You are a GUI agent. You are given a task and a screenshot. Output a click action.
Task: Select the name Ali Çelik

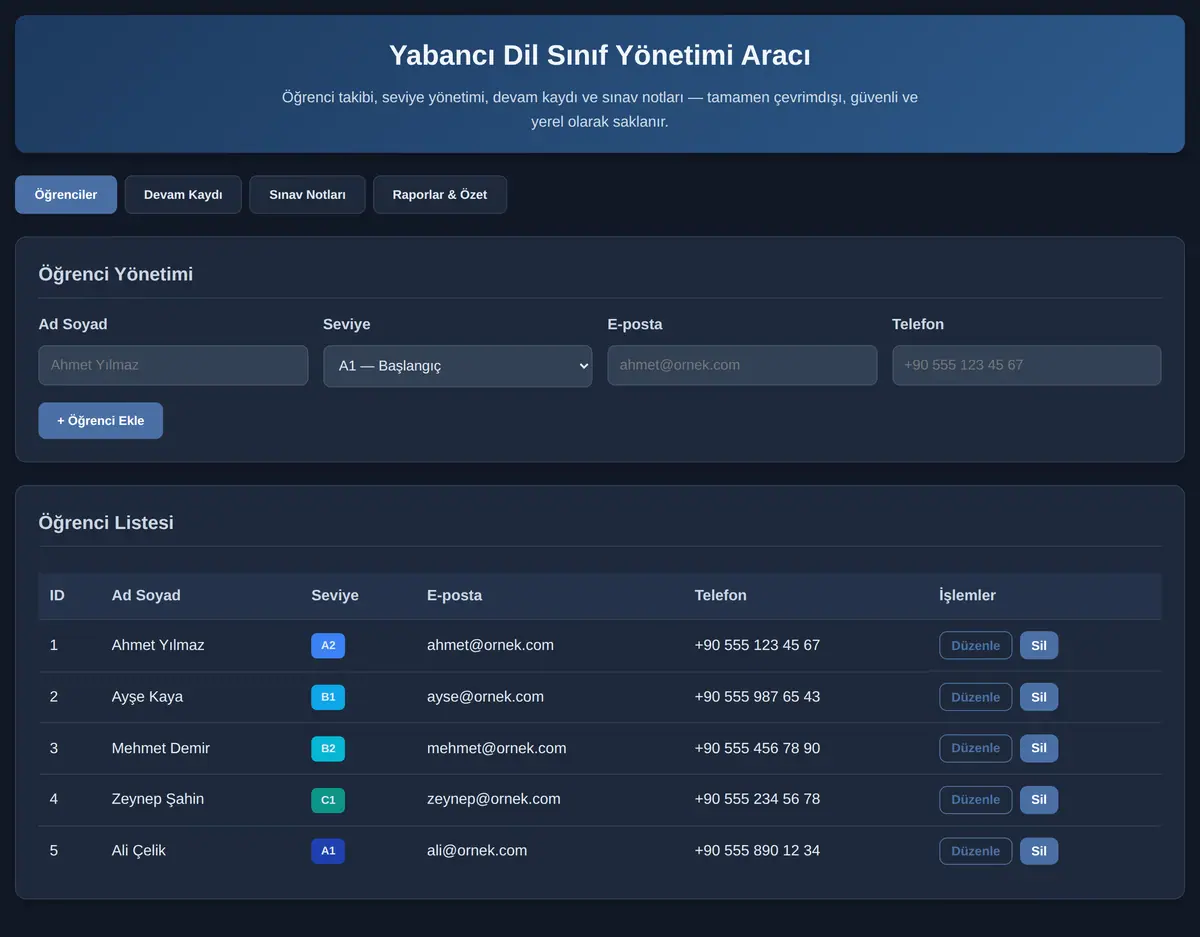tap(139, 851)
